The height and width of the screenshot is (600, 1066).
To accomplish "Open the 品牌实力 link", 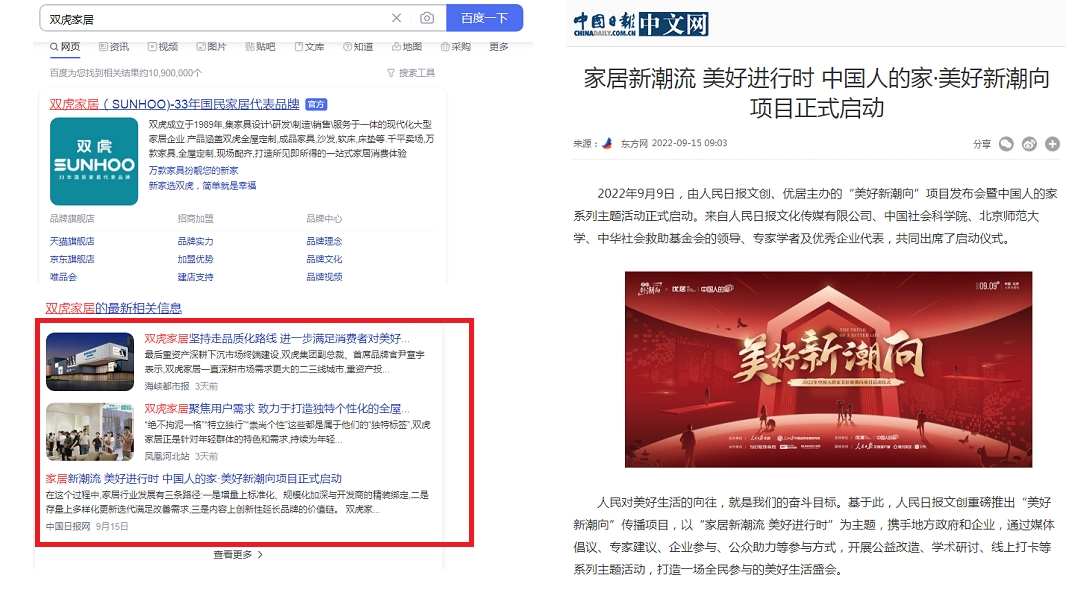I will [x=196, y=241].
